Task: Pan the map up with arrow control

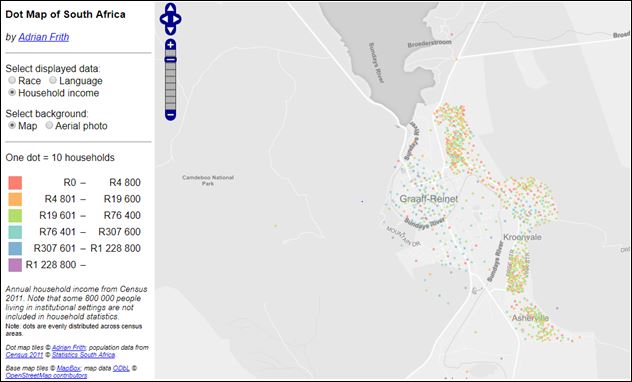Action: pyautogui.click(x=170, y=8)
